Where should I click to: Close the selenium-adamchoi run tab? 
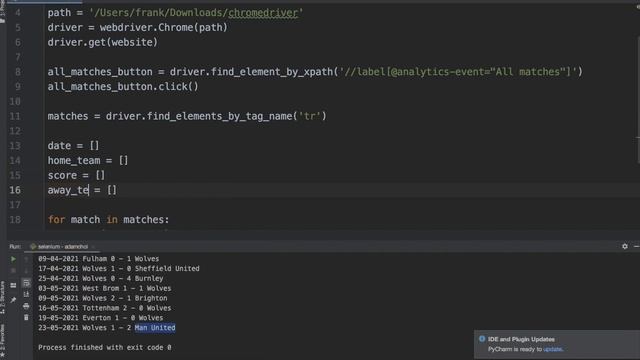click(93, 247)
